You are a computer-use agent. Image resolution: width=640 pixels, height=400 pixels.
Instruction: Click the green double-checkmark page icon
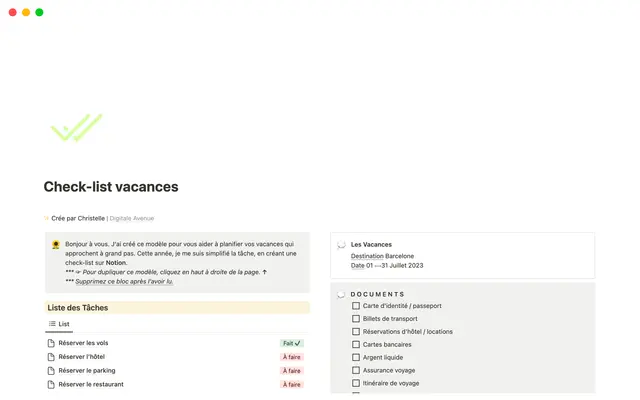76,128
